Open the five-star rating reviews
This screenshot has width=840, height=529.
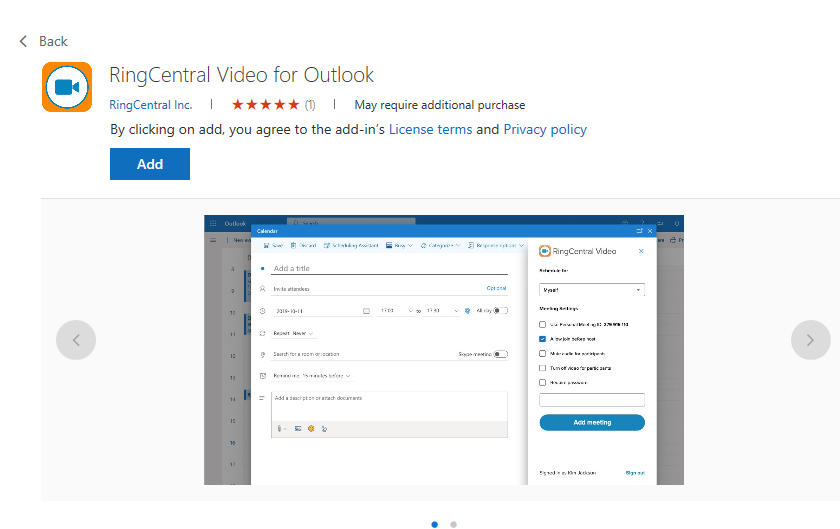point(273,105)
